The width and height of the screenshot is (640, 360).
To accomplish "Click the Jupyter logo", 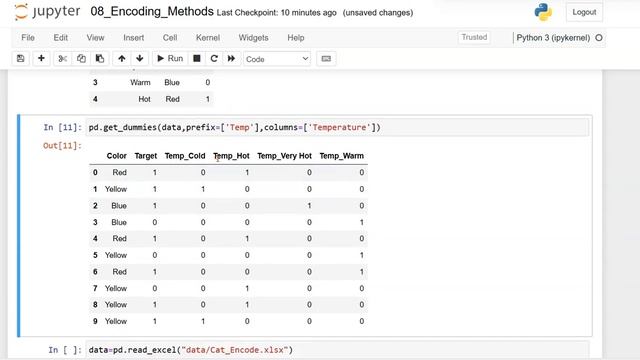I will [x=47, y=12].
